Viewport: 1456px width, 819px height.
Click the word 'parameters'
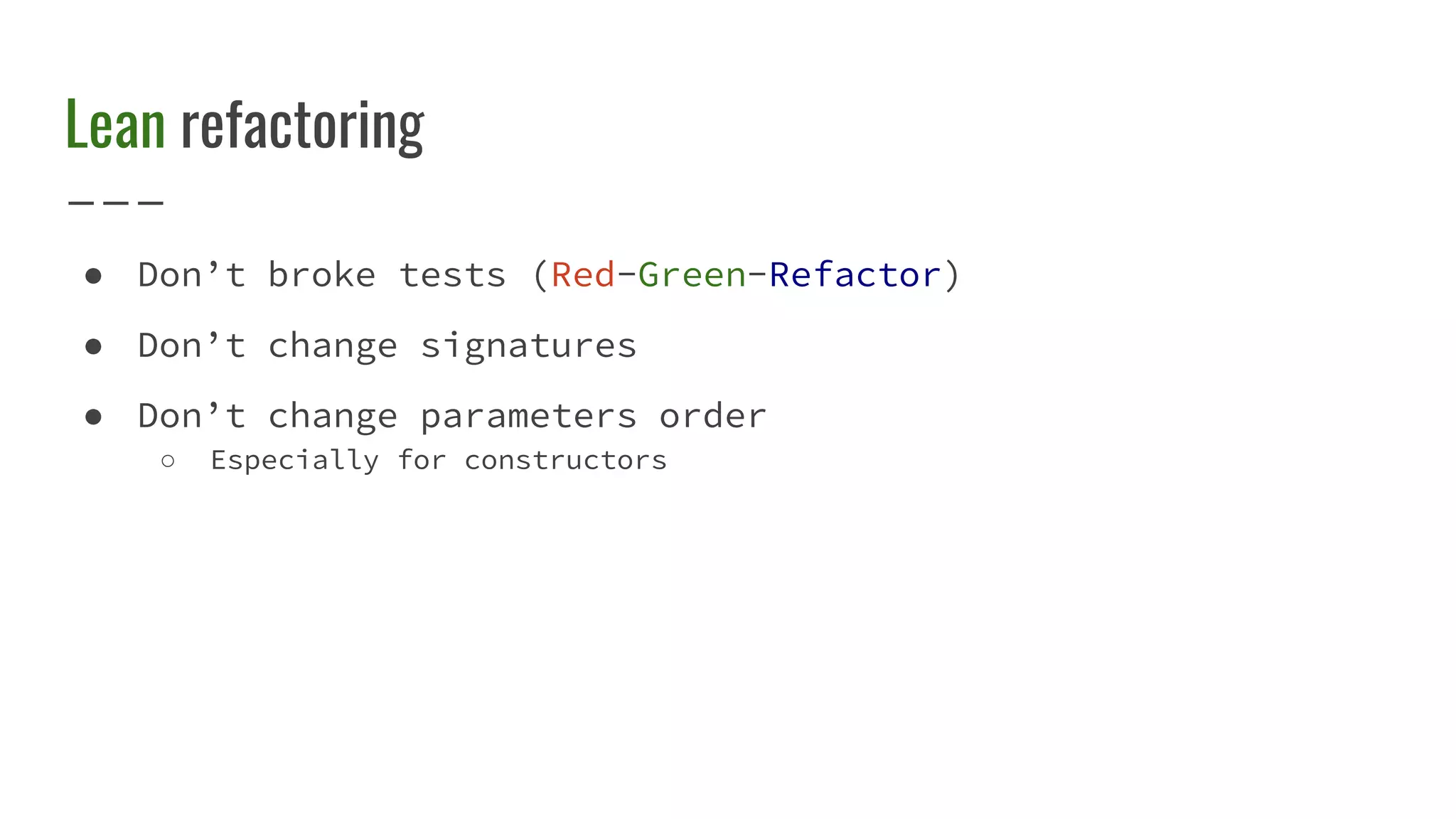528,417
